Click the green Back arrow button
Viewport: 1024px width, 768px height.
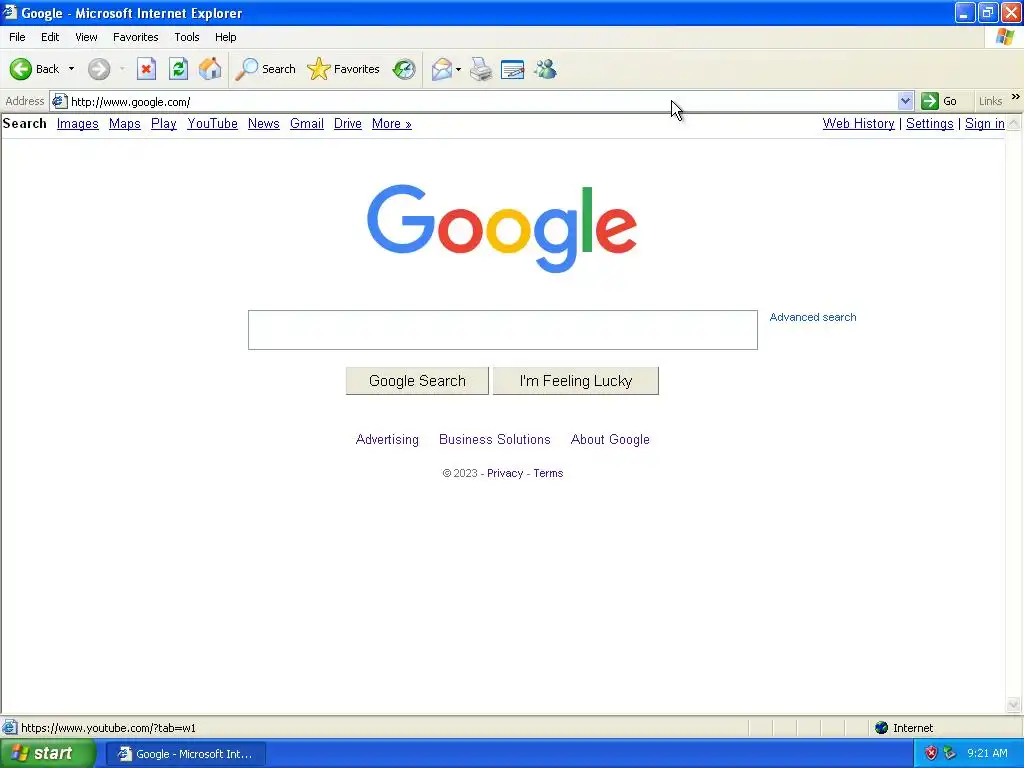(x=21, y=69)
